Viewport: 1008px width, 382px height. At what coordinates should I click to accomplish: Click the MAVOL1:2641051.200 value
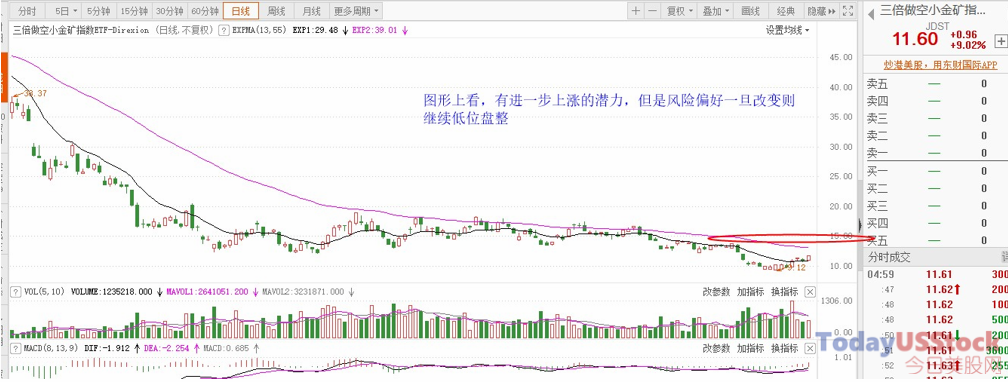[x=207, y=291]
